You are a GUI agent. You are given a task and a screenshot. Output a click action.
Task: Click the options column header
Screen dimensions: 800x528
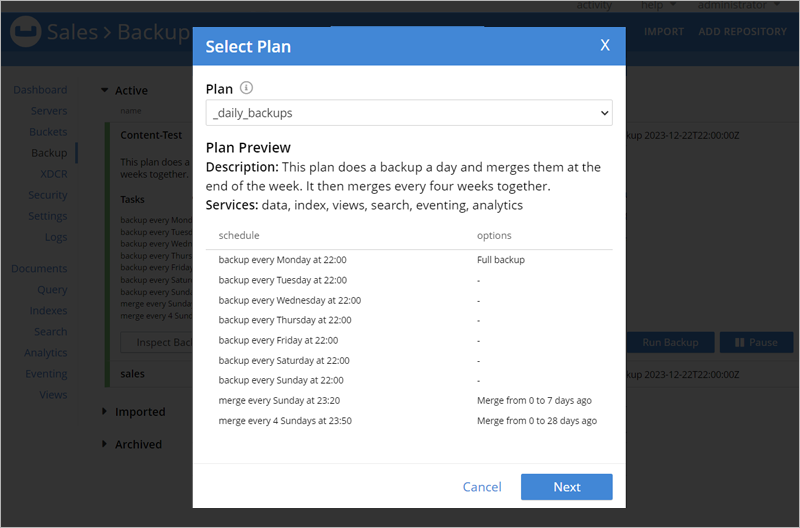click(494, 235)
